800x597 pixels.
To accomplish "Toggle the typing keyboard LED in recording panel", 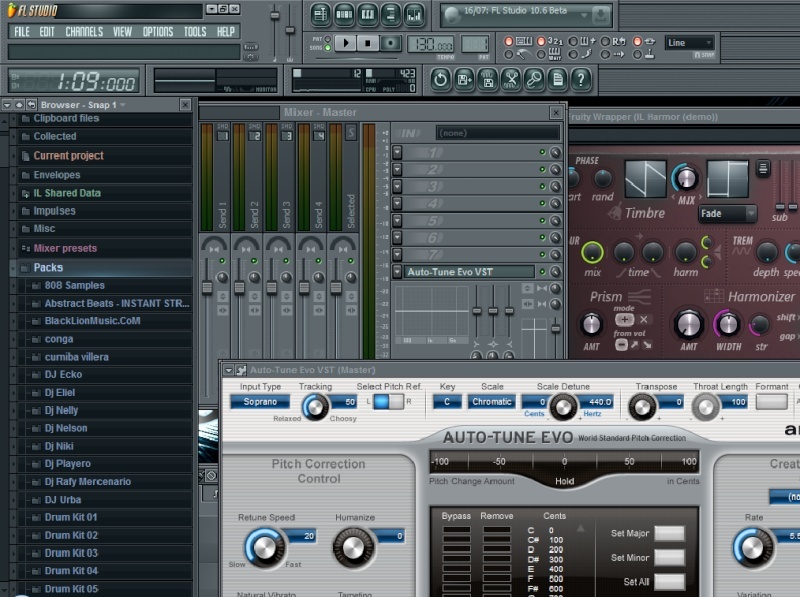I will point(509,41).
